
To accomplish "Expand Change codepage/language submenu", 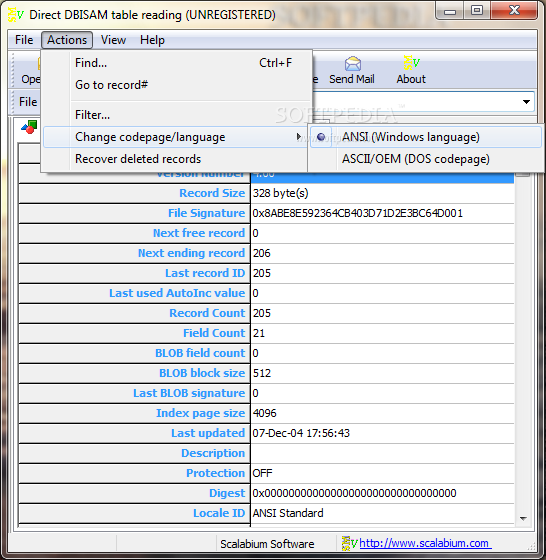I will 175,137.
